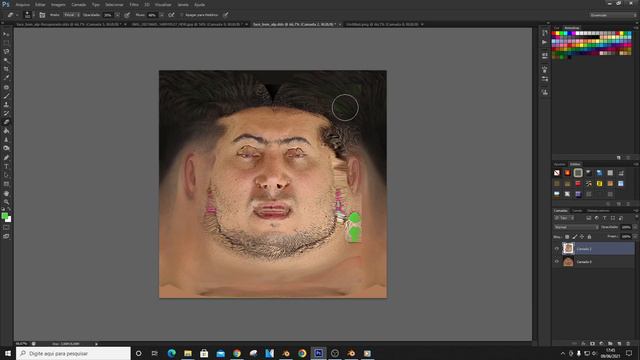This screenshot has height=360, width=640.
Task: Select the History Brush tool
Action: pos(6,113)
